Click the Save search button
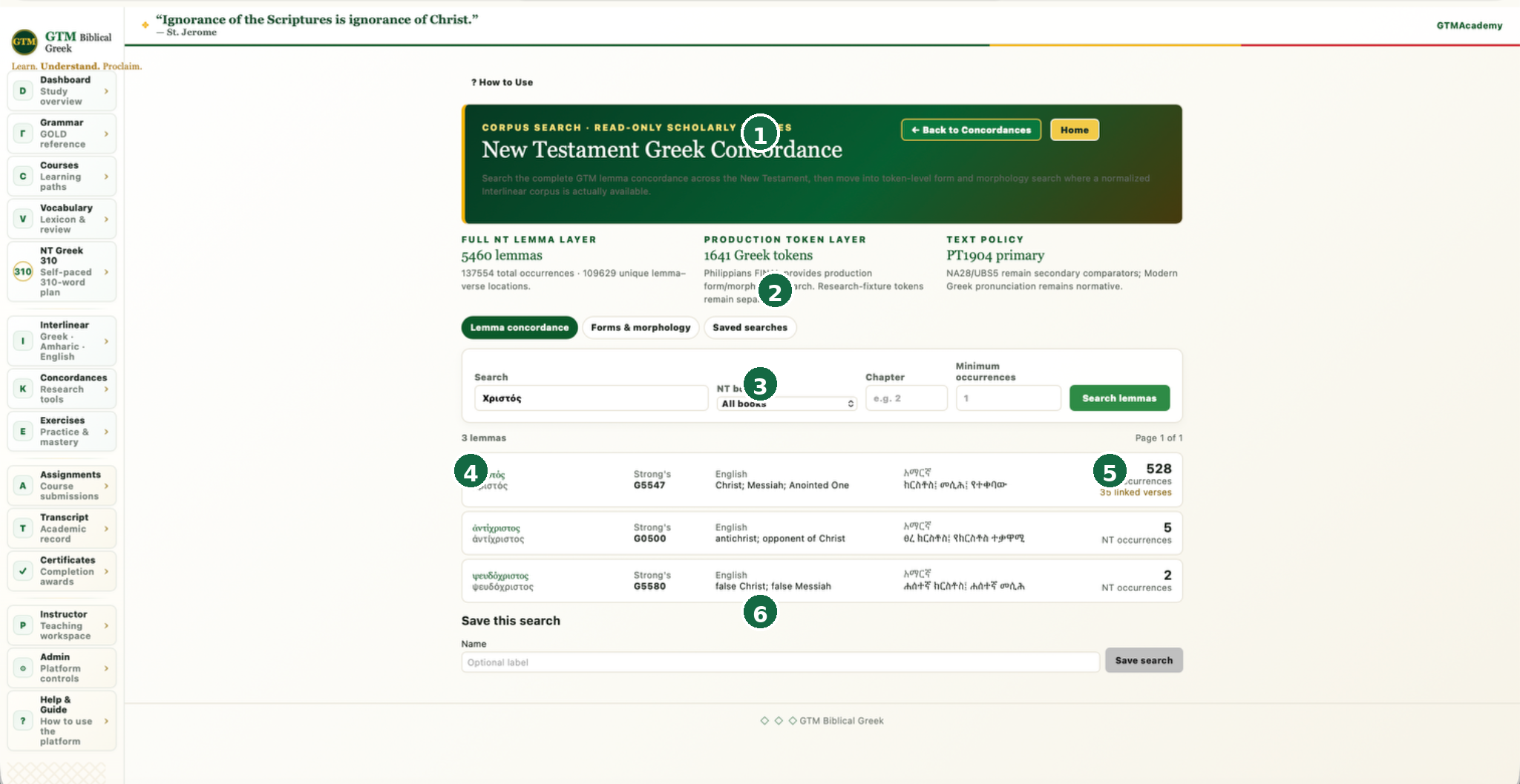The height and width of the screenshot is (784, 1520). [1144, 660]
